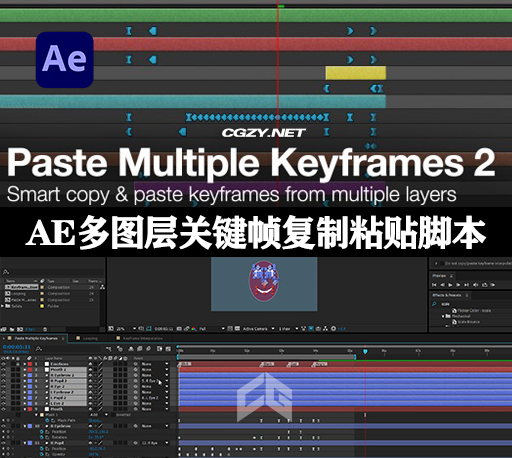Collapse layer 9 Mouth twirl arrow
The image size is (512, 458).
25,409
